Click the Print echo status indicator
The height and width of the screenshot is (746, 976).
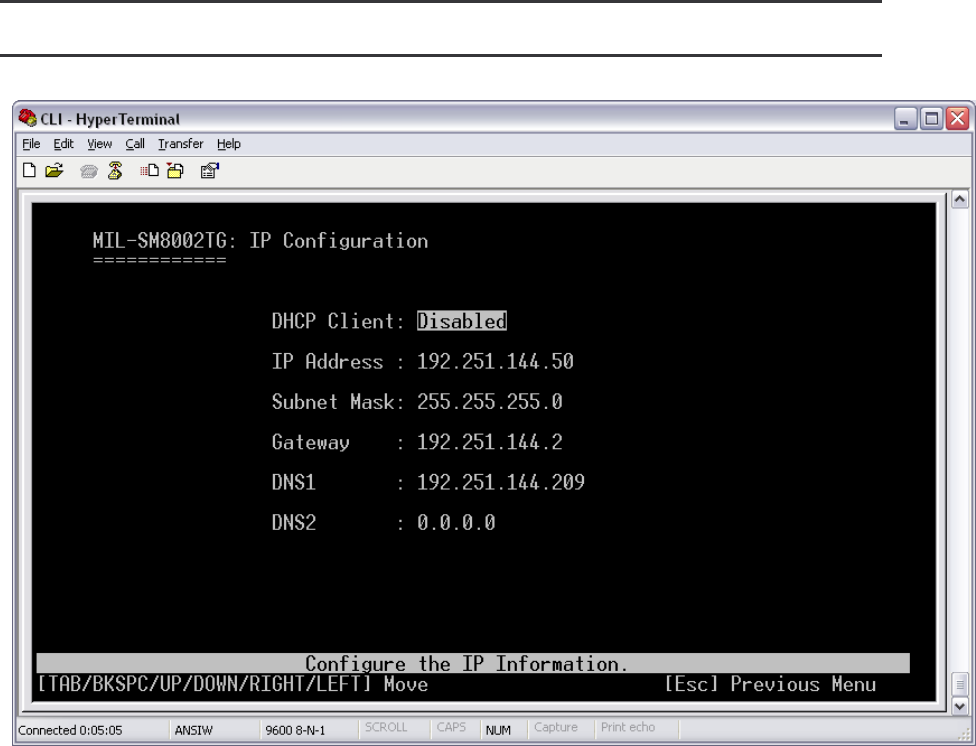628,727
